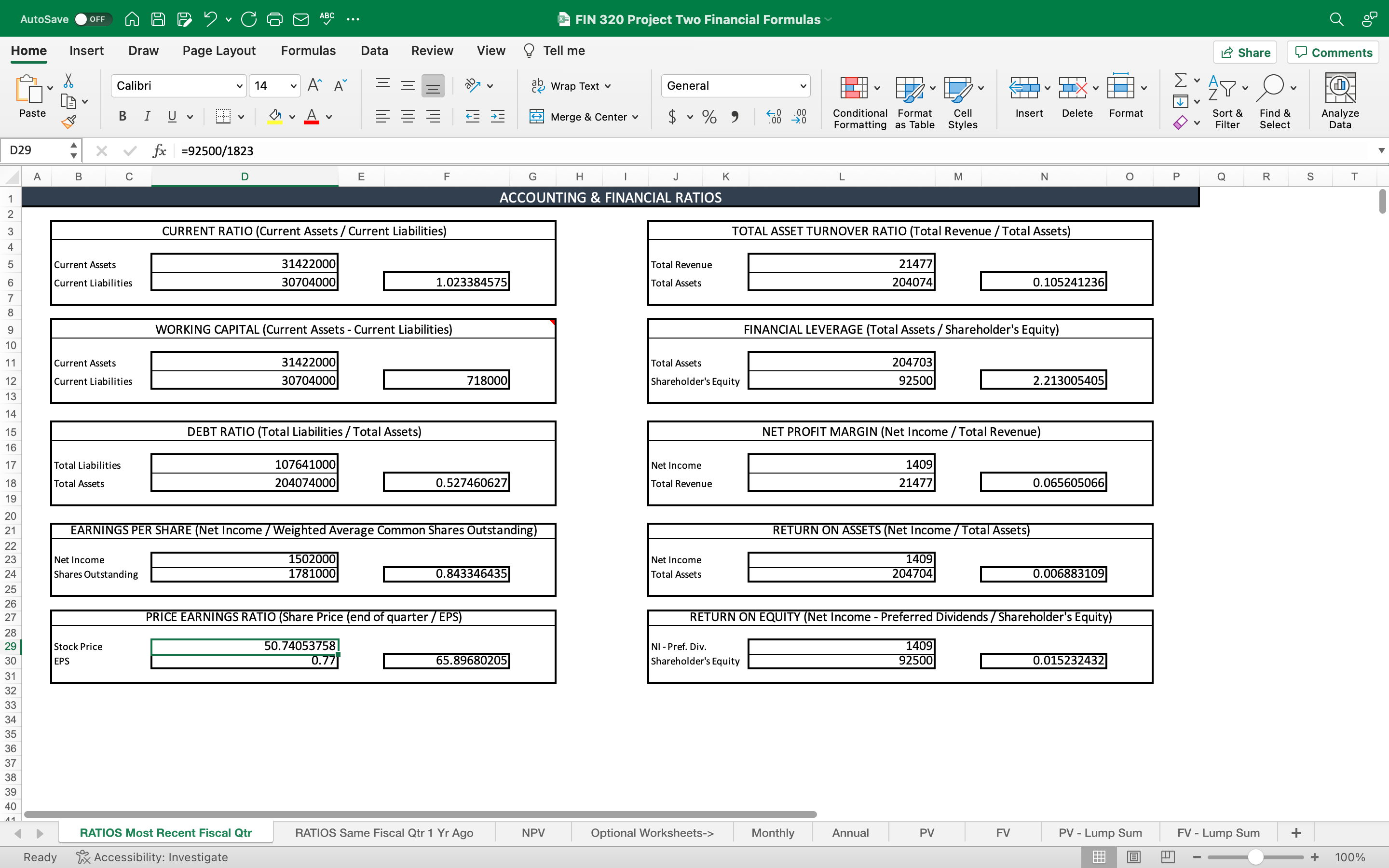Switch to the Formulas ribbon tab
This screenshot has width=1389, height=868.
pos(308,51)
